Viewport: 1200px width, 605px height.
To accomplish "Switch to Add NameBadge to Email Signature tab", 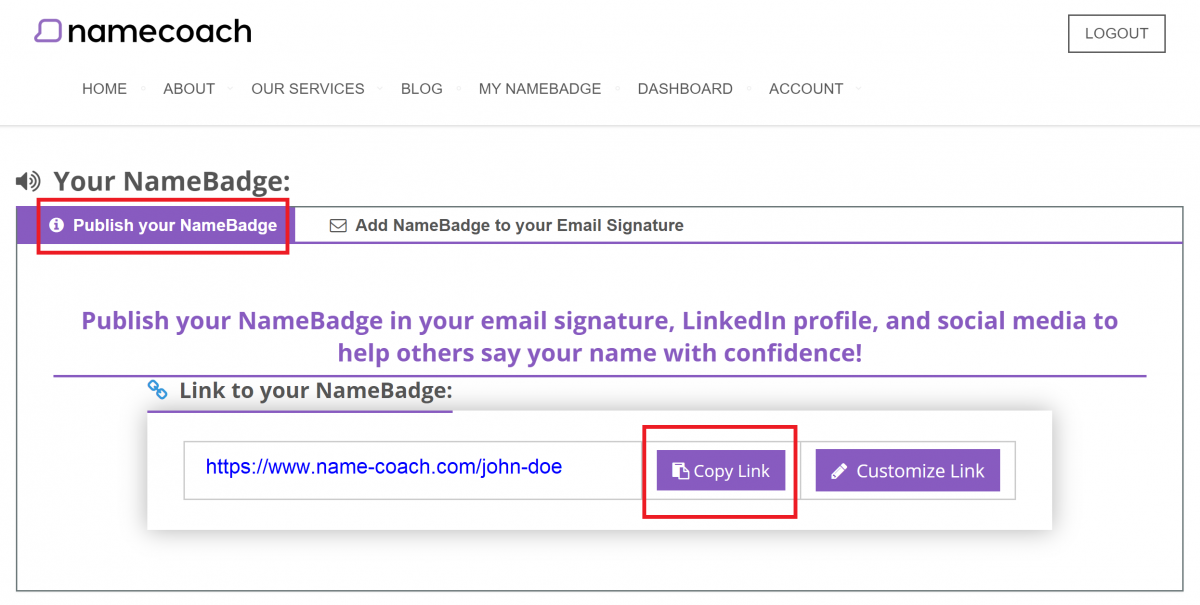I will pyautogui.click(x=507, y=226).
